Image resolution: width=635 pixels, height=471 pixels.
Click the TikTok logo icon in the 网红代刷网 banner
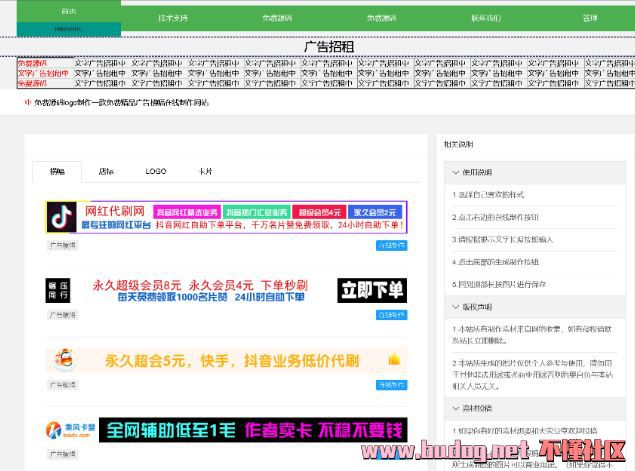pyautogui.click(x=61, y=217)
